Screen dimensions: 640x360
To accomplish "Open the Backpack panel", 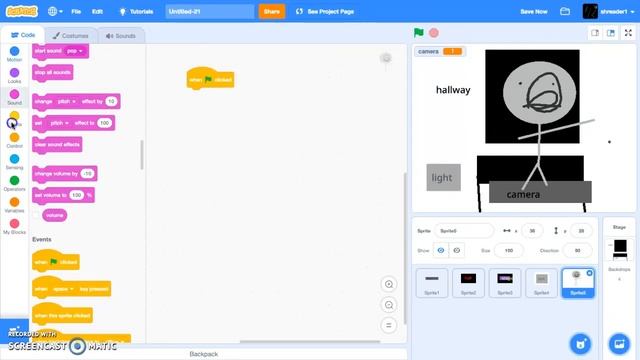I will click(x=204, y=354).
